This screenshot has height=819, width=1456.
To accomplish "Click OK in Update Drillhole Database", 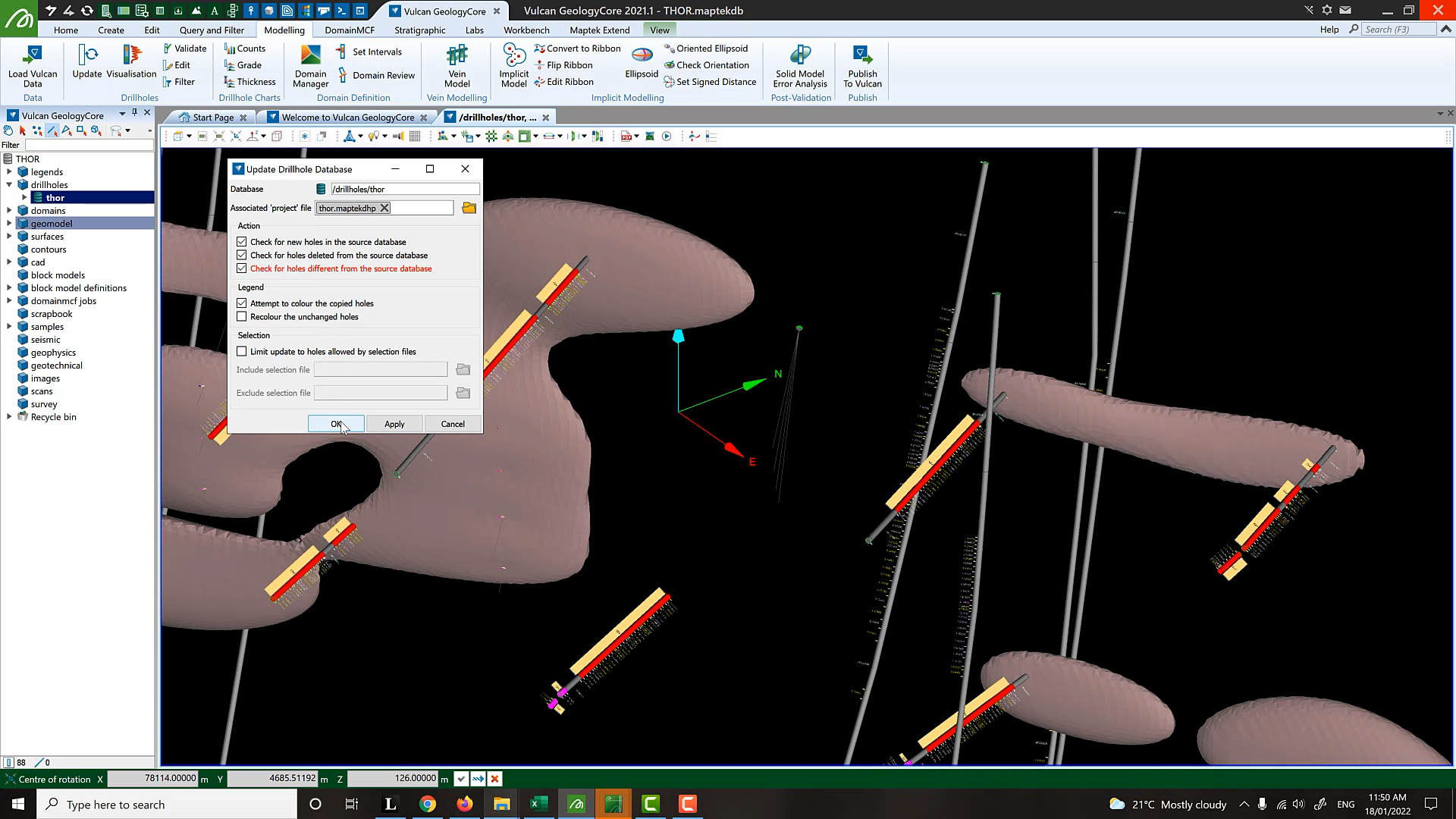I will tap(336, 424).
